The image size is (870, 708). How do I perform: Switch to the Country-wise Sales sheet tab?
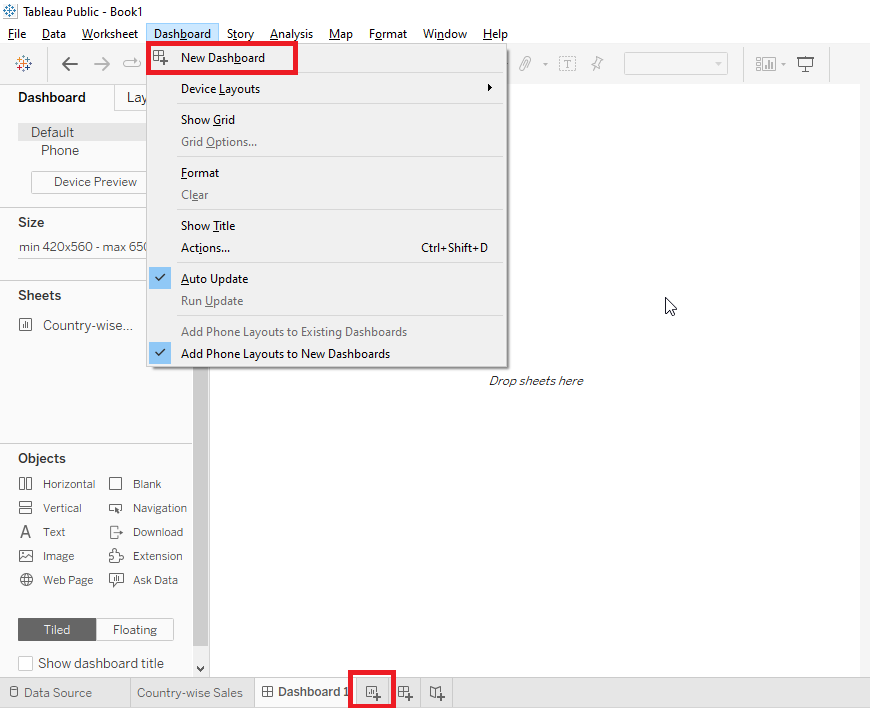[x=190, y=692]
